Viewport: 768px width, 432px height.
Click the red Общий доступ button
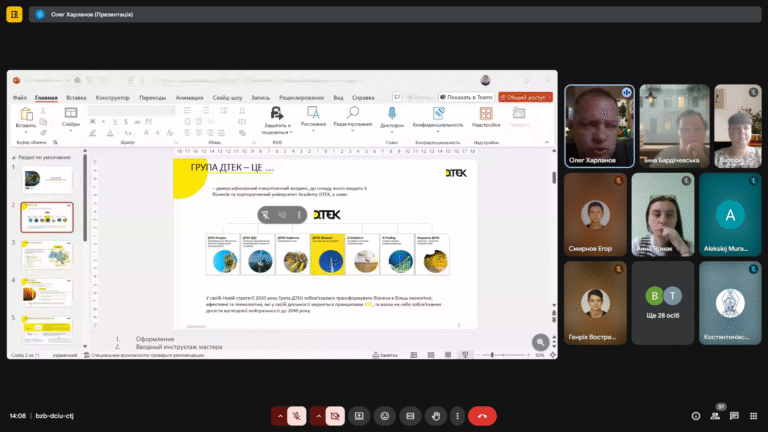pos(526,97)
